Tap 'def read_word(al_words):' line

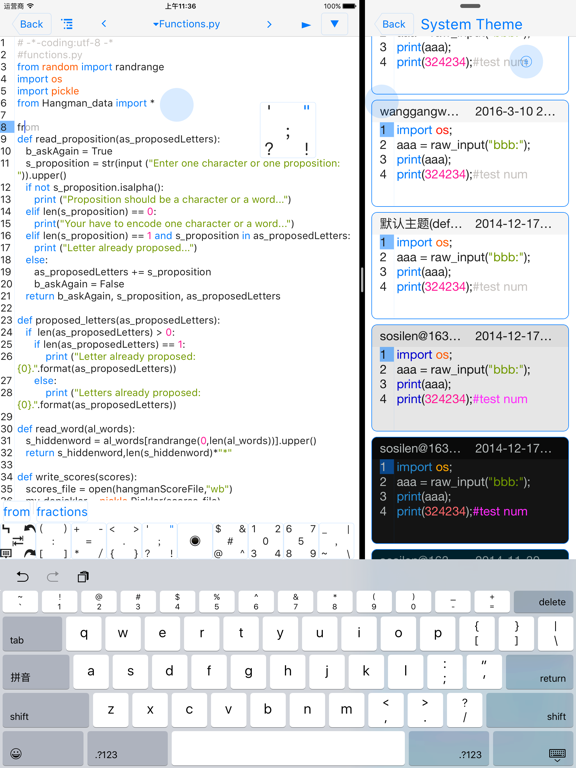pos(76,429)
